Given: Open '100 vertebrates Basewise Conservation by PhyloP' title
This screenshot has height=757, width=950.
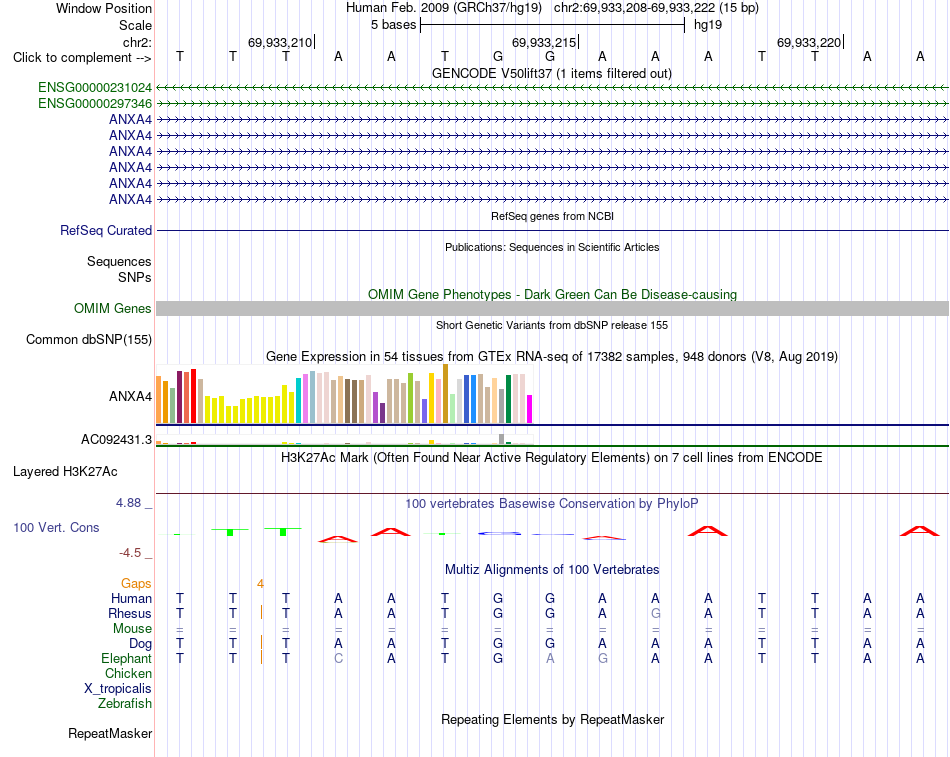Looking at the screenshot, I should [x=552, y=504].
